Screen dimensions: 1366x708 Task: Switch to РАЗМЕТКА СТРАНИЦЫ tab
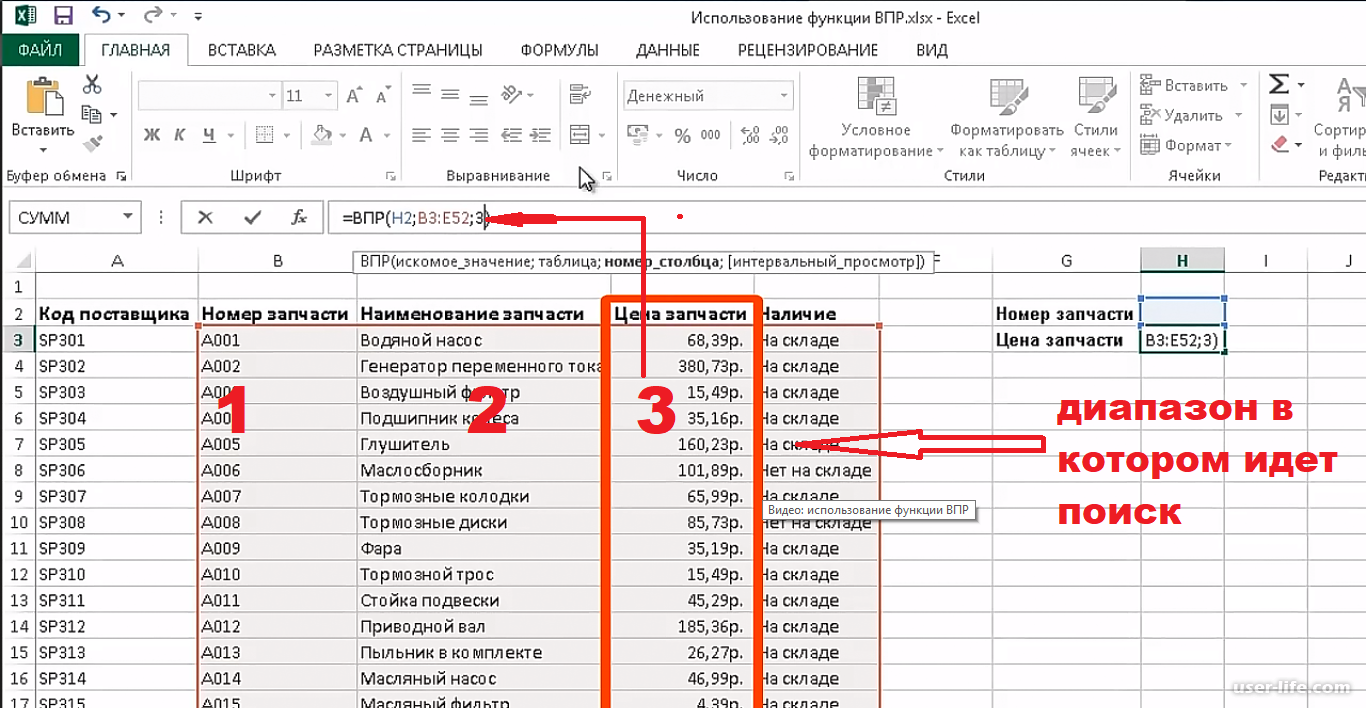click(398, 49)
